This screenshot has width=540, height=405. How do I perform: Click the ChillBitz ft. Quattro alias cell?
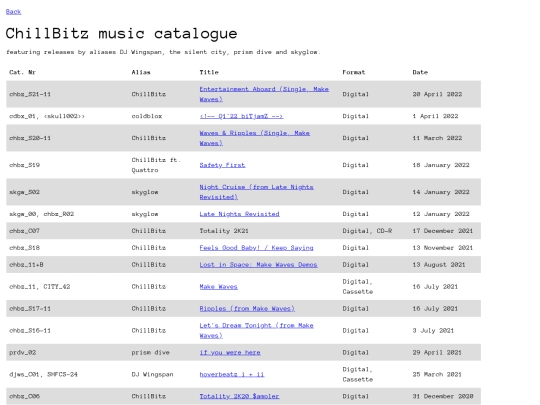point(156,165)
